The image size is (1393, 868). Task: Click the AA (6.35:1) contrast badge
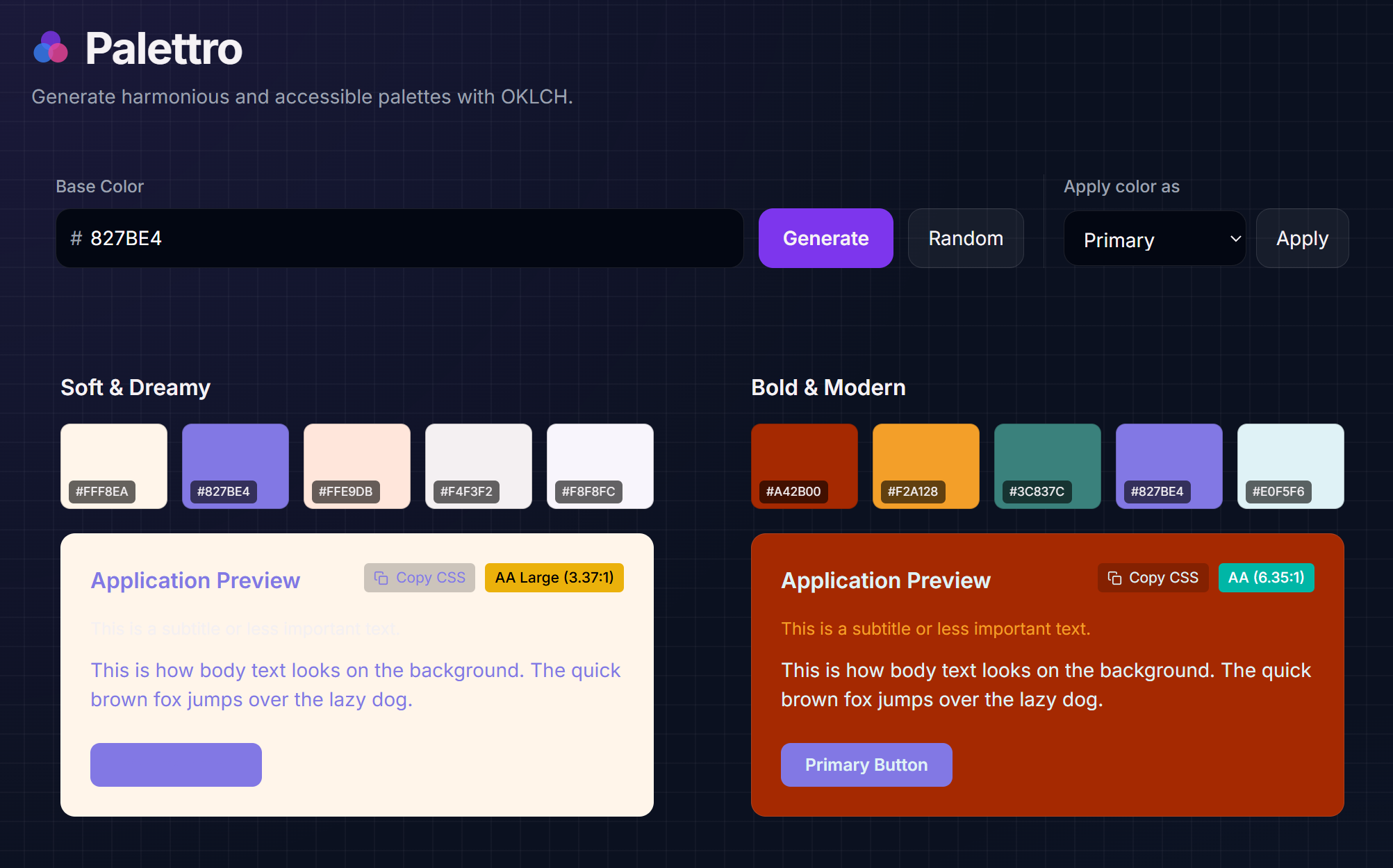(x=1266, y=578)
